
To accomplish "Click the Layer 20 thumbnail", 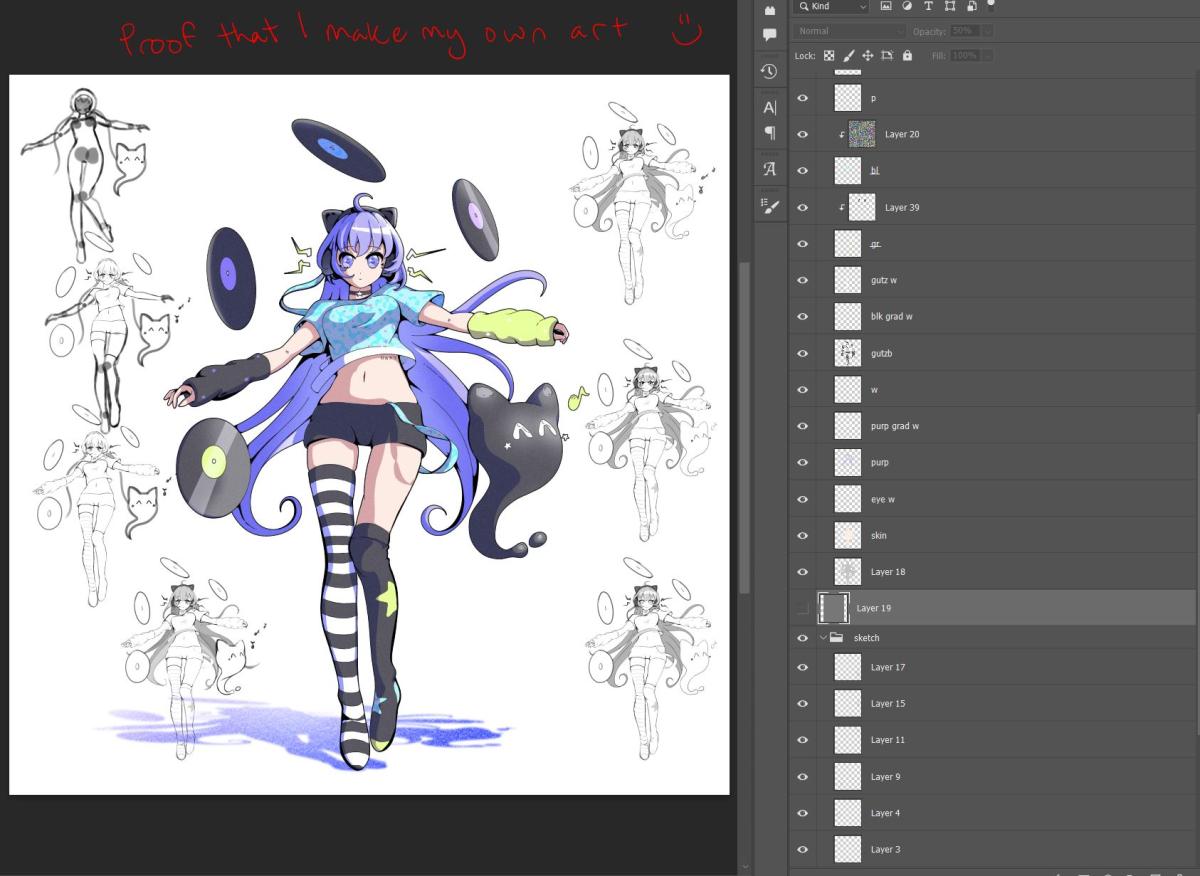I will 861,134.
